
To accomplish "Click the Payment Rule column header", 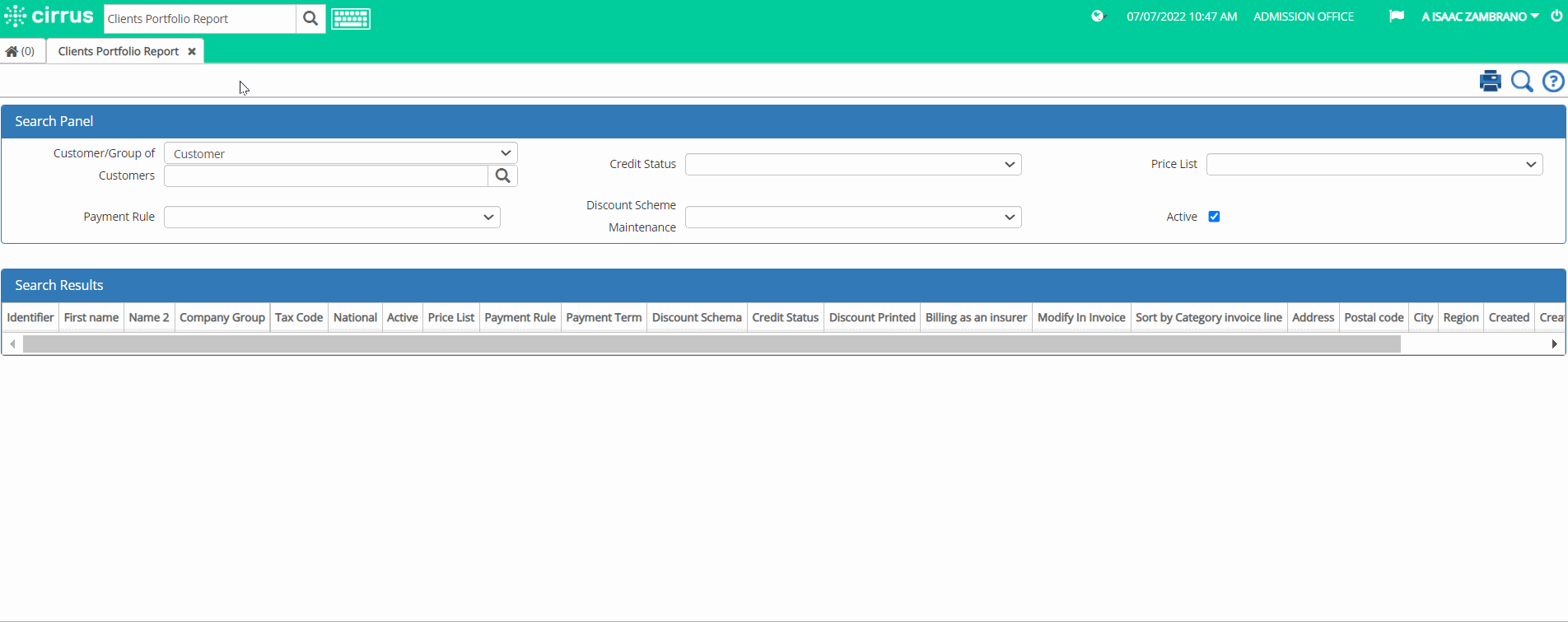I will tap(520, 317).
